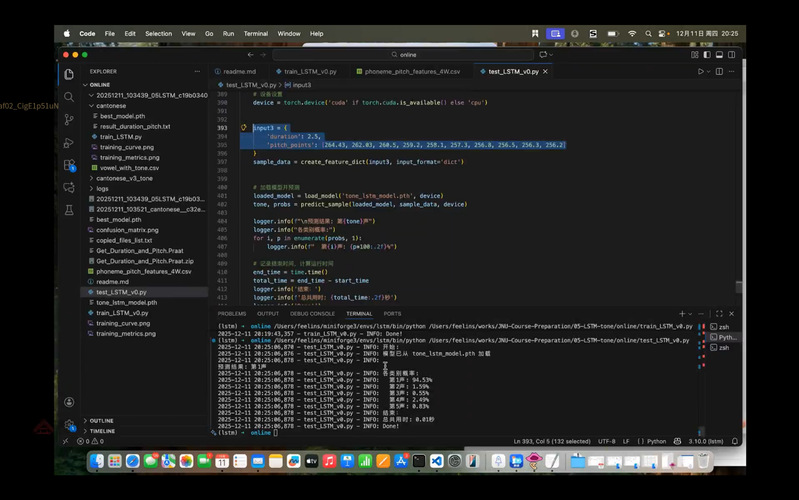Open tone_lstm_model.pth in explorer
799x500 pixels.
point(126,302)
